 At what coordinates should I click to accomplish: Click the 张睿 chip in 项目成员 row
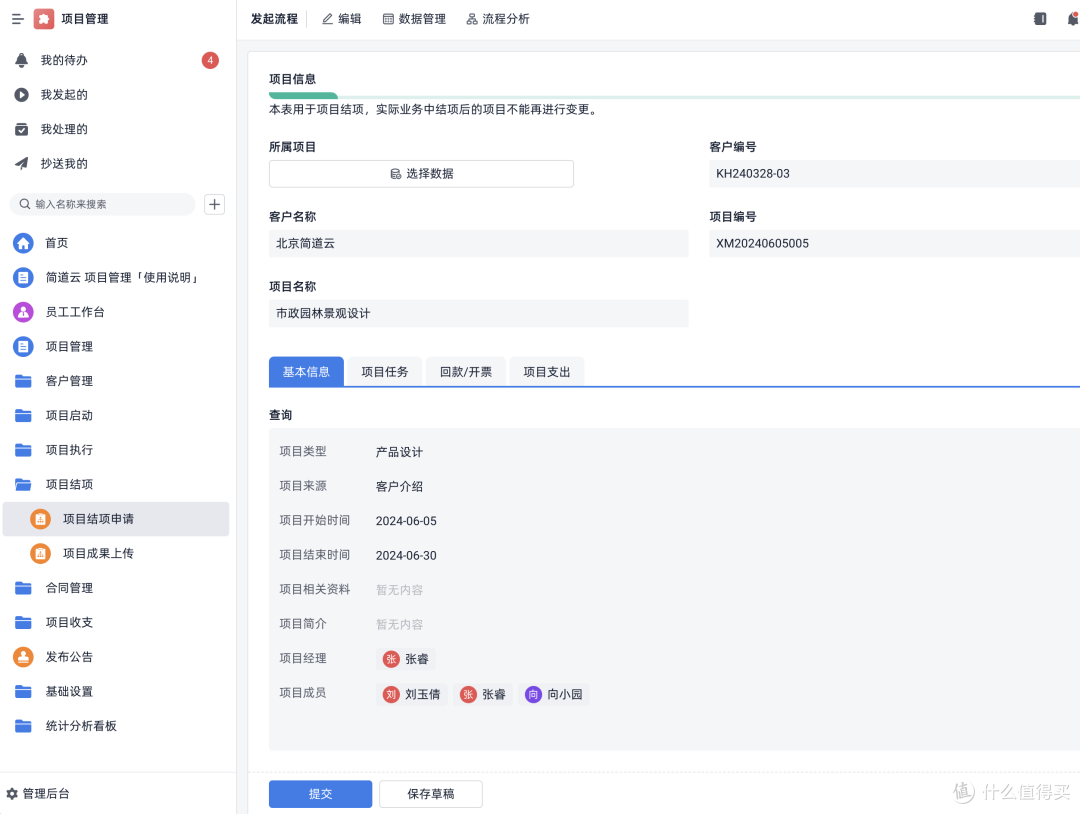(483, 694)
